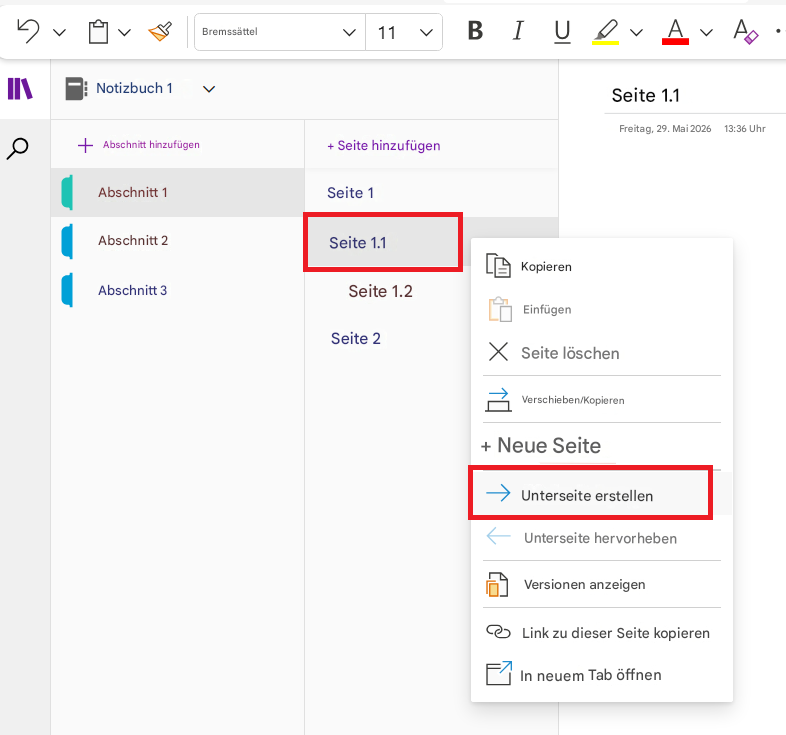Expand highlight color options arrow
The width and height of the screenshot is (786, 735).
tap(636, 33)
